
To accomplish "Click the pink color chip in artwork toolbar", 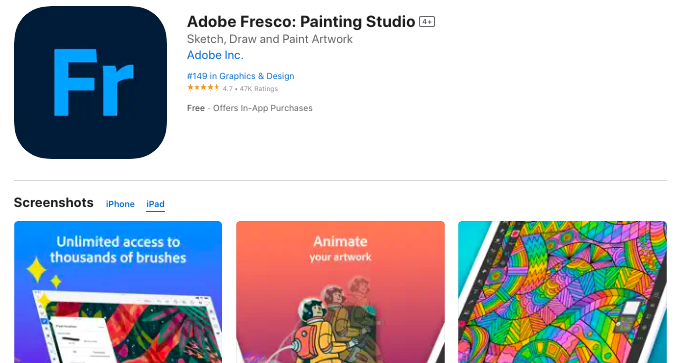I will pos(515,234).
